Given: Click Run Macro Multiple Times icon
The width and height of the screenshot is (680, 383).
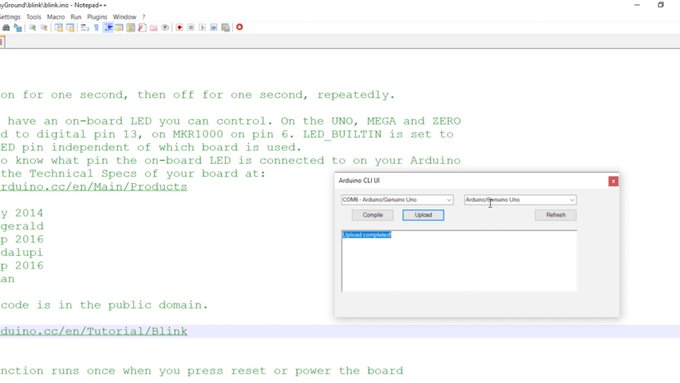Looking at the screenshot, I should [214, 27].
